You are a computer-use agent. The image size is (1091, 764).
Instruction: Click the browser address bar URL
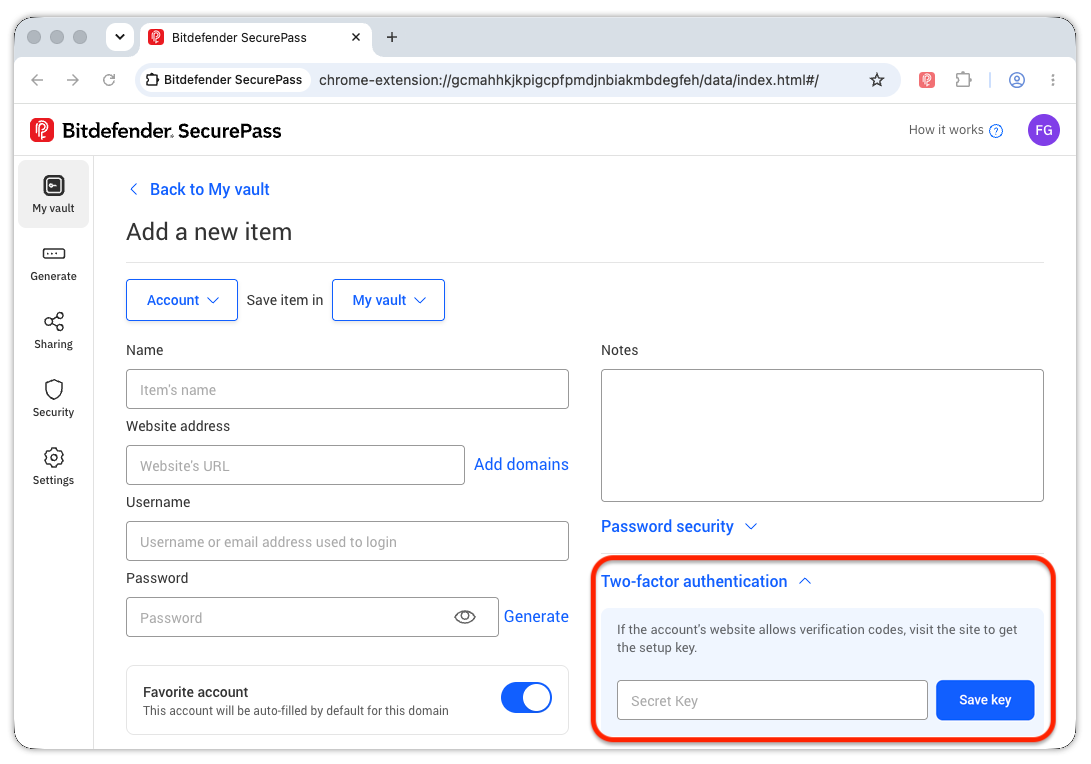pos(568,80)
